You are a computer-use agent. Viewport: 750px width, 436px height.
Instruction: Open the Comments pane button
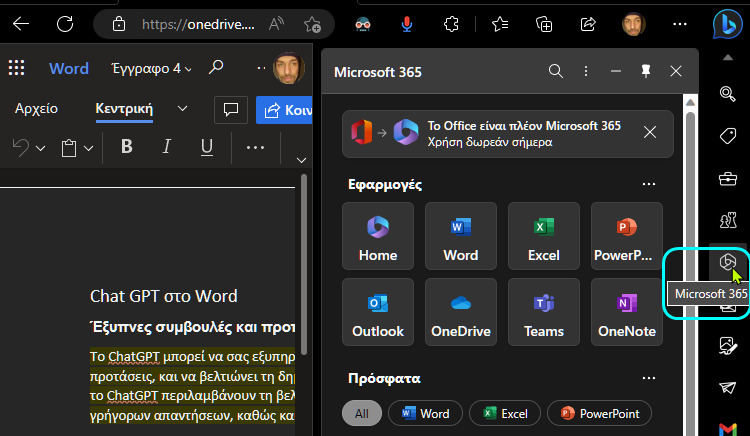pos(231,109)
